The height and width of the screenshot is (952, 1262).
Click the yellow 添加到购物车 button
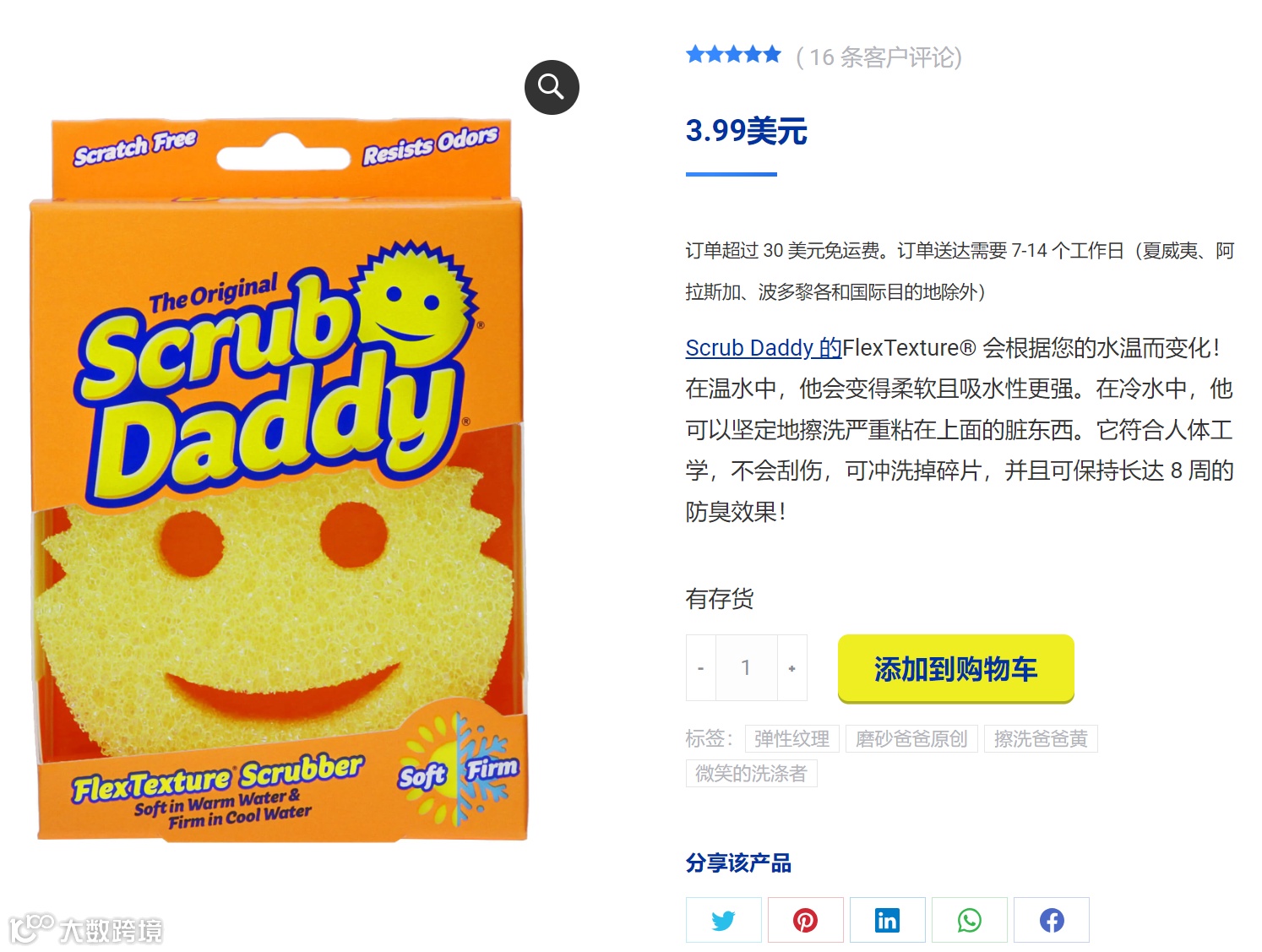pyautogui.click(x=955, y=668)
